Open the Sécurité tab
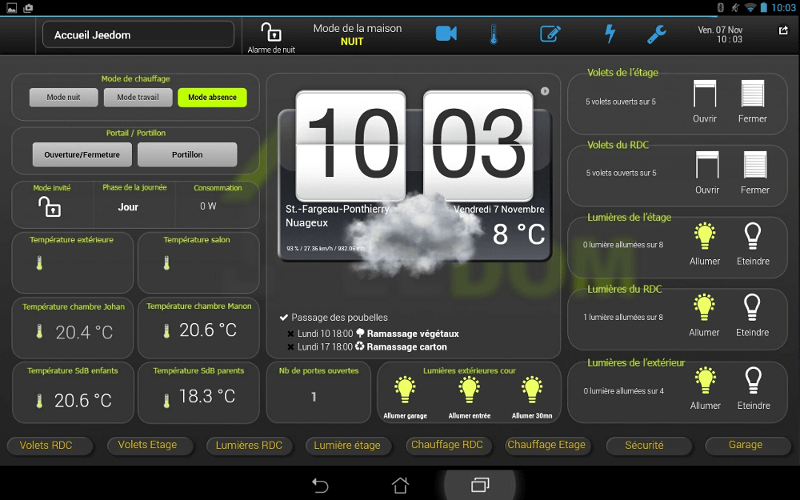The image size is (800, 500). (x=644, y=445)
